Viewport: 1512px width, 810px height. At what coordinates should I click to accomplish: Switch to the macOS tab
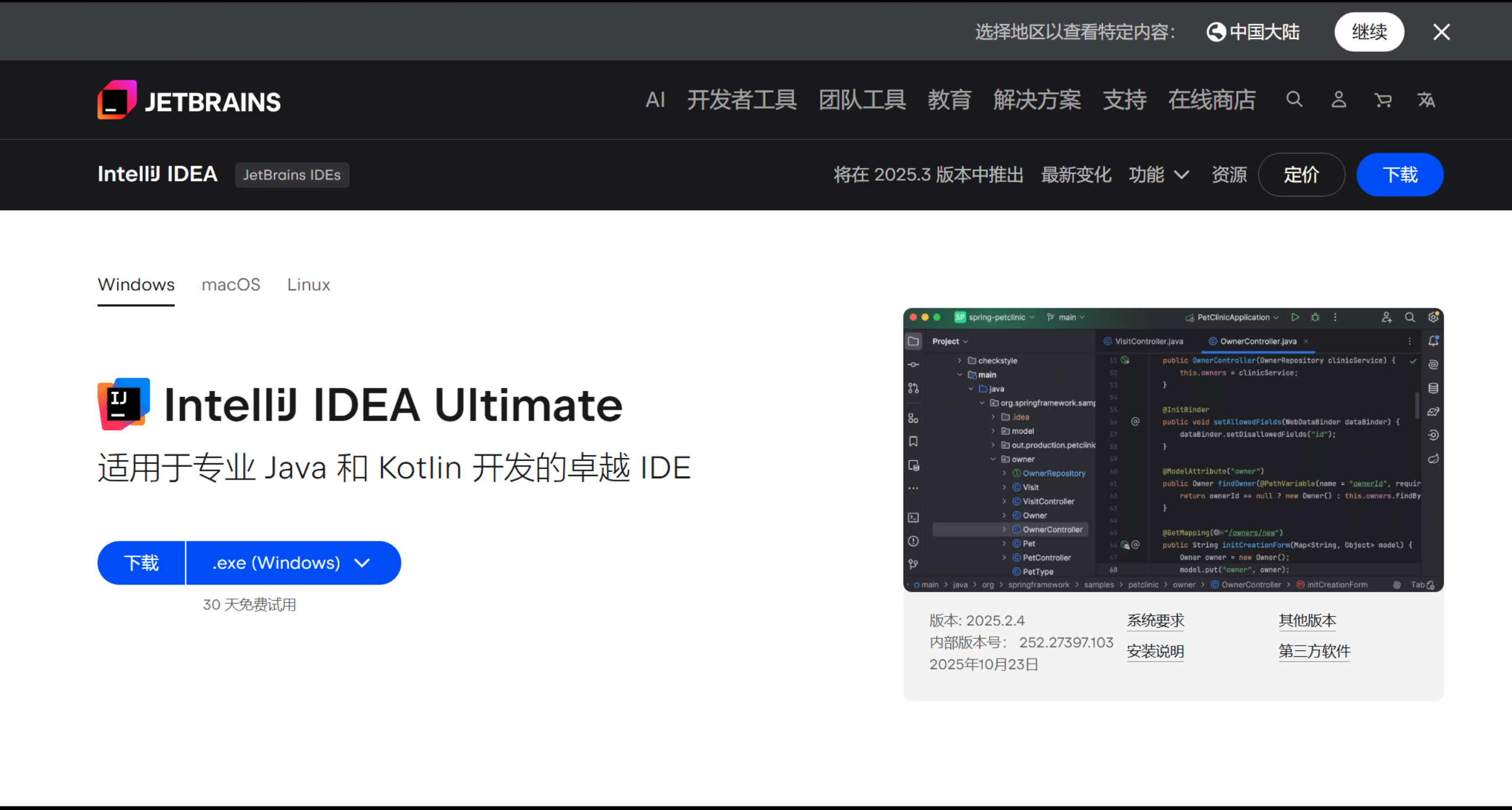231,285
